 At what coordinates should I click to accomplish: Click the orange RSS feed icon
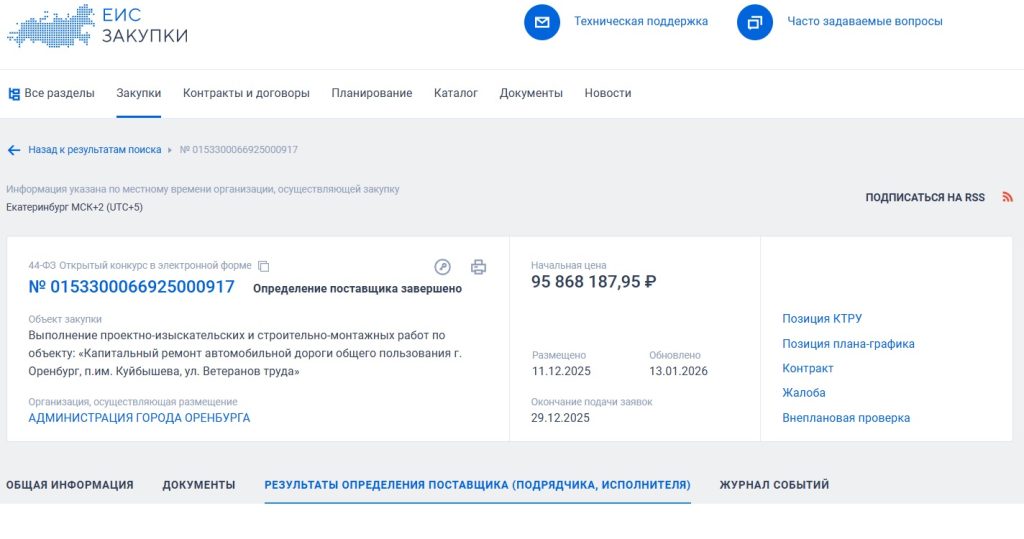1007,198
